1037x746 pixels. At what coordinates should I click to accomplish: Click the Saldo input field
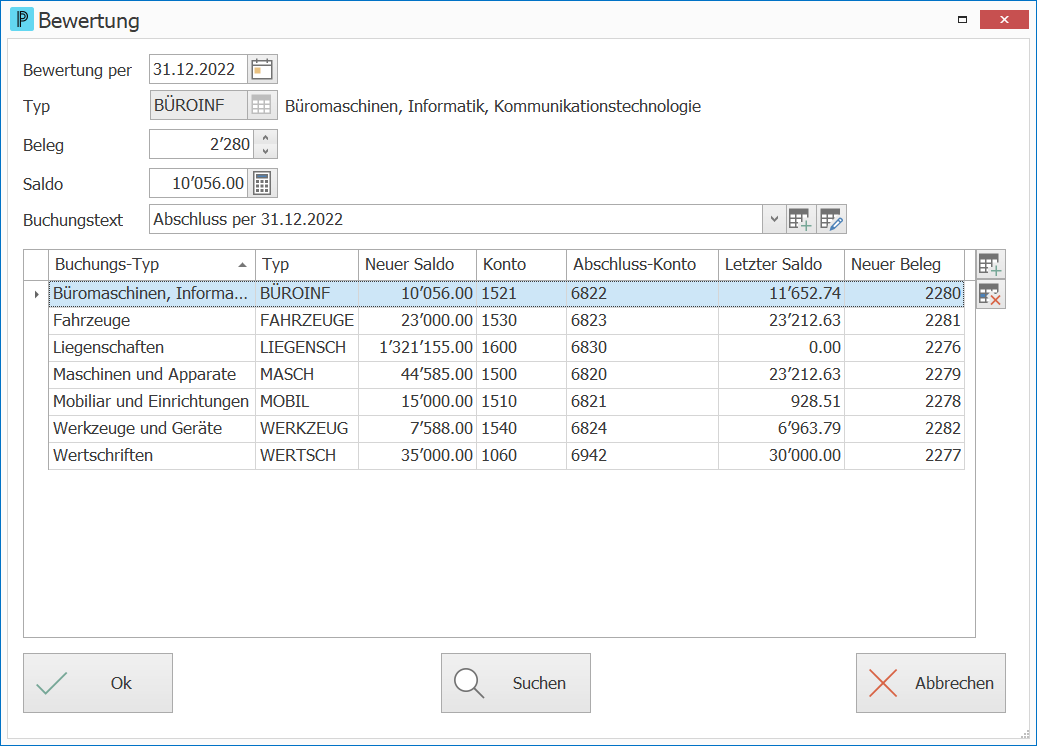(x=198, y=184)
